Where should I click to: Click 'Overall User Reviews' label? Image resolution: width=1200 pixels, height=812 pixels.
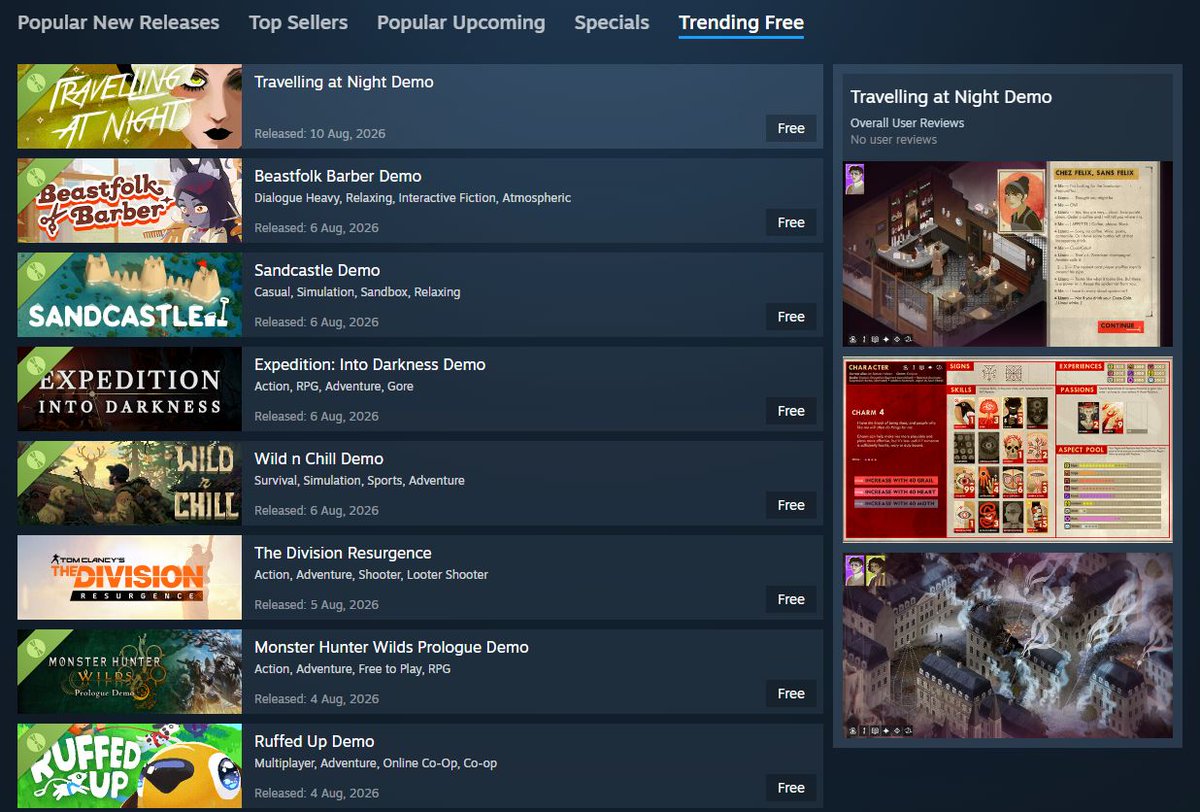pyautogui.click(x=907, y=123)
